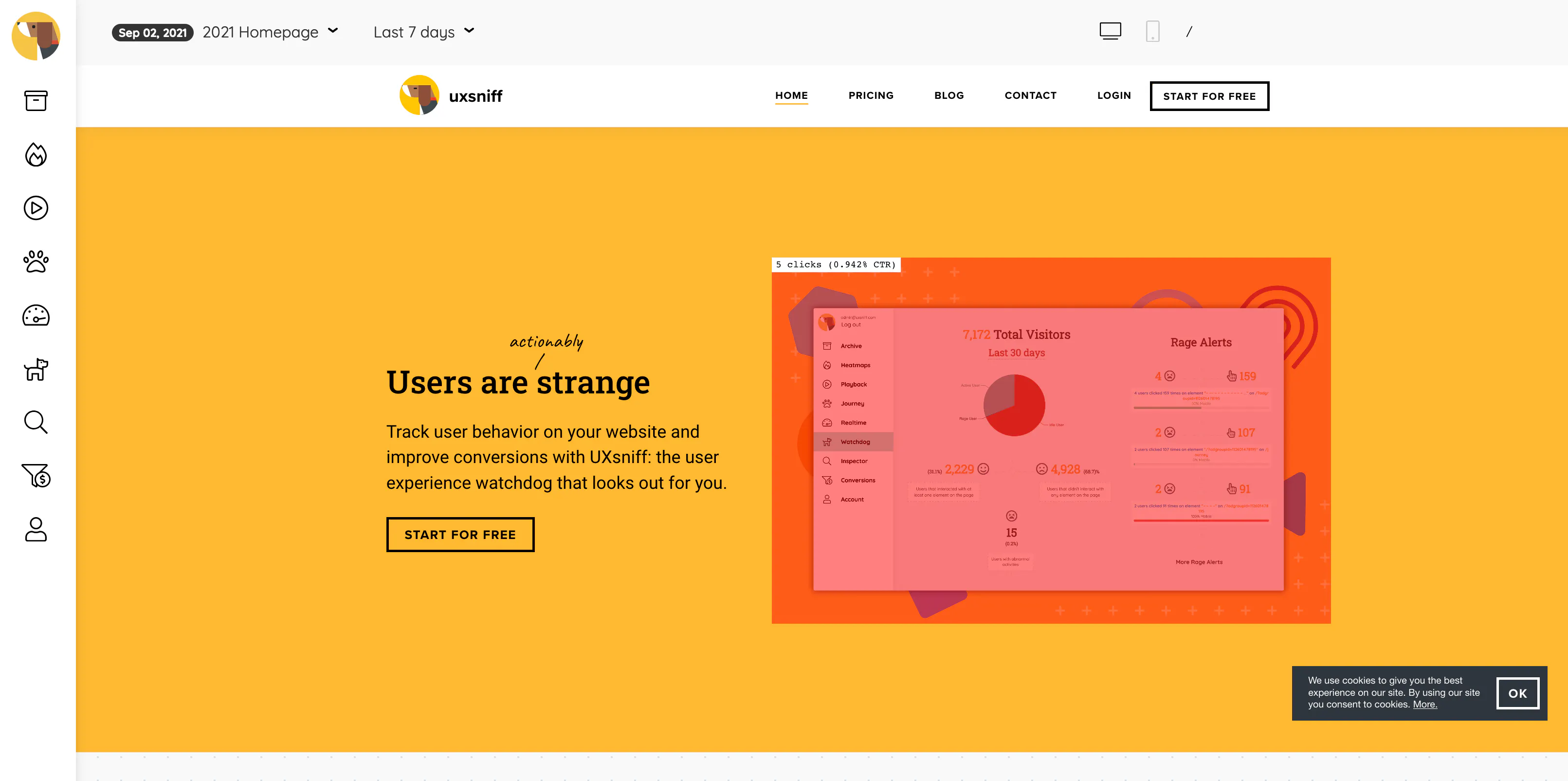Go to the BLOG menu item
1568x781 pixels.
tap(949, 95)
